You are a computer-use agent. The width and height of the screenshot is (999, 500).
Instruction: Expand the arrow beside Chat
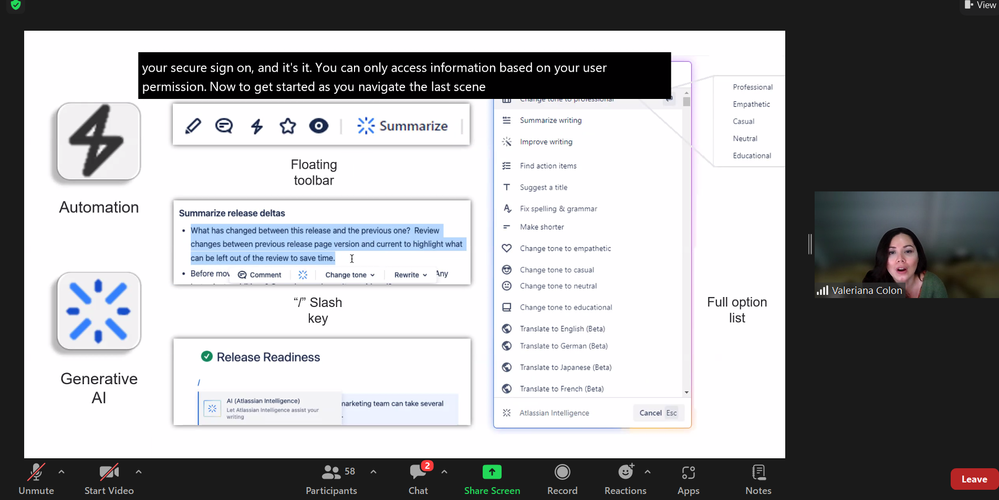click(x=444, y=472)
